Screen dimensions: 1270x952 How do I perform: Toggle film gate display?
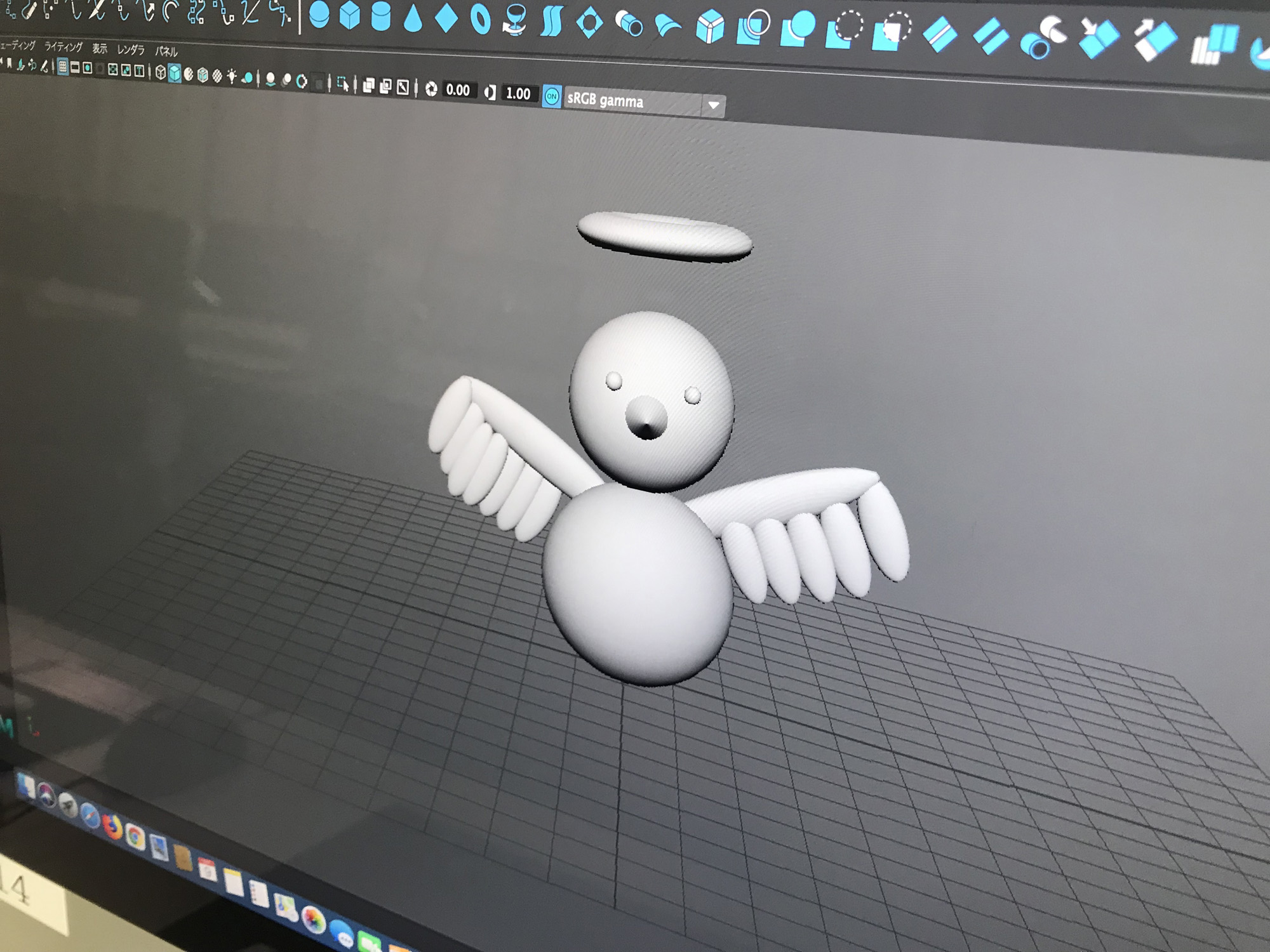(75, 67)
